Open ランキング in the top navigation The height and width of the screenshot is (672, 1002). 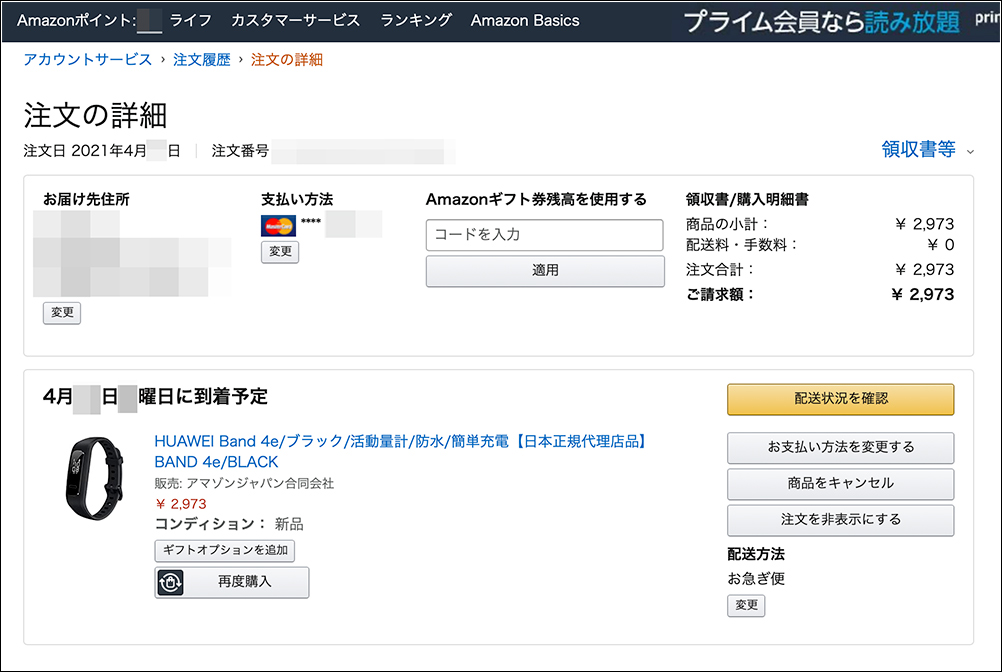pos(416,20)
